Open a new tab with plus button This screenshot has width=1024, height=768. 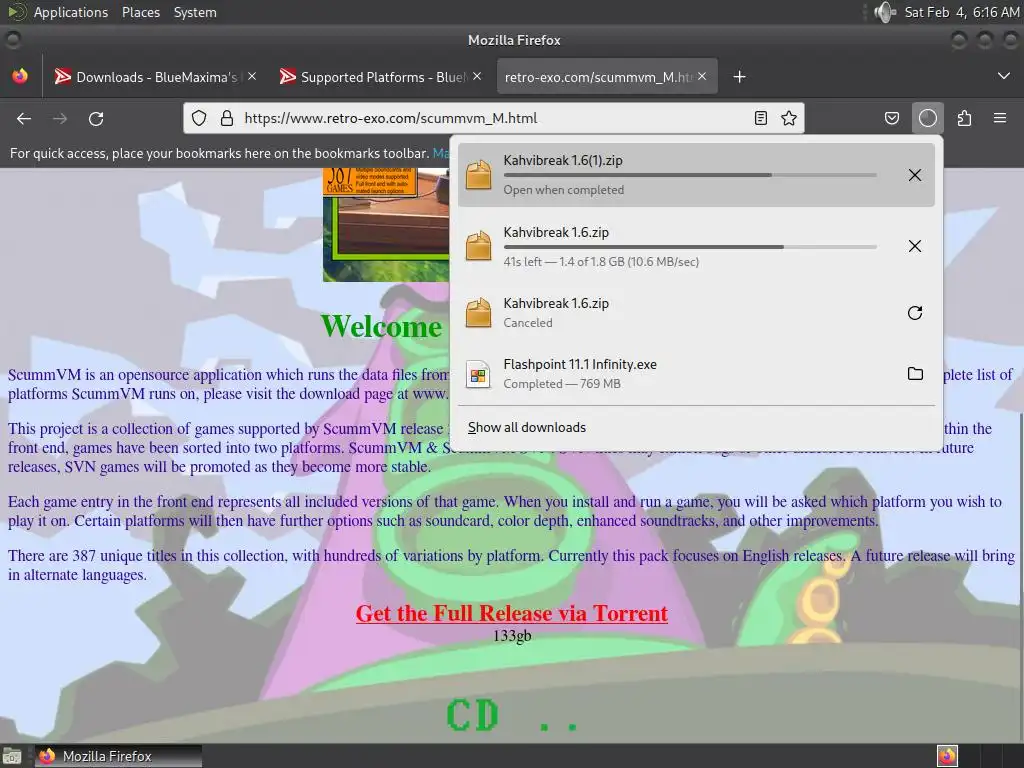coord(739,77)
